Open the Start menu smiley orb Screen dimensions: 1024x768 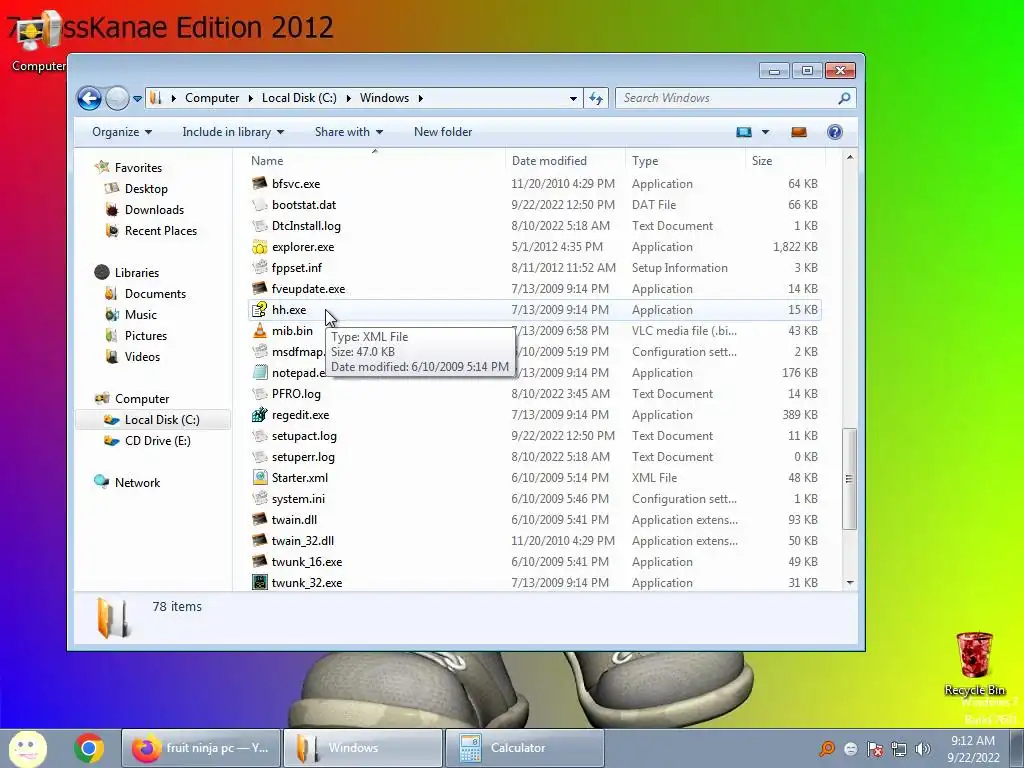[x=27, y=748]
